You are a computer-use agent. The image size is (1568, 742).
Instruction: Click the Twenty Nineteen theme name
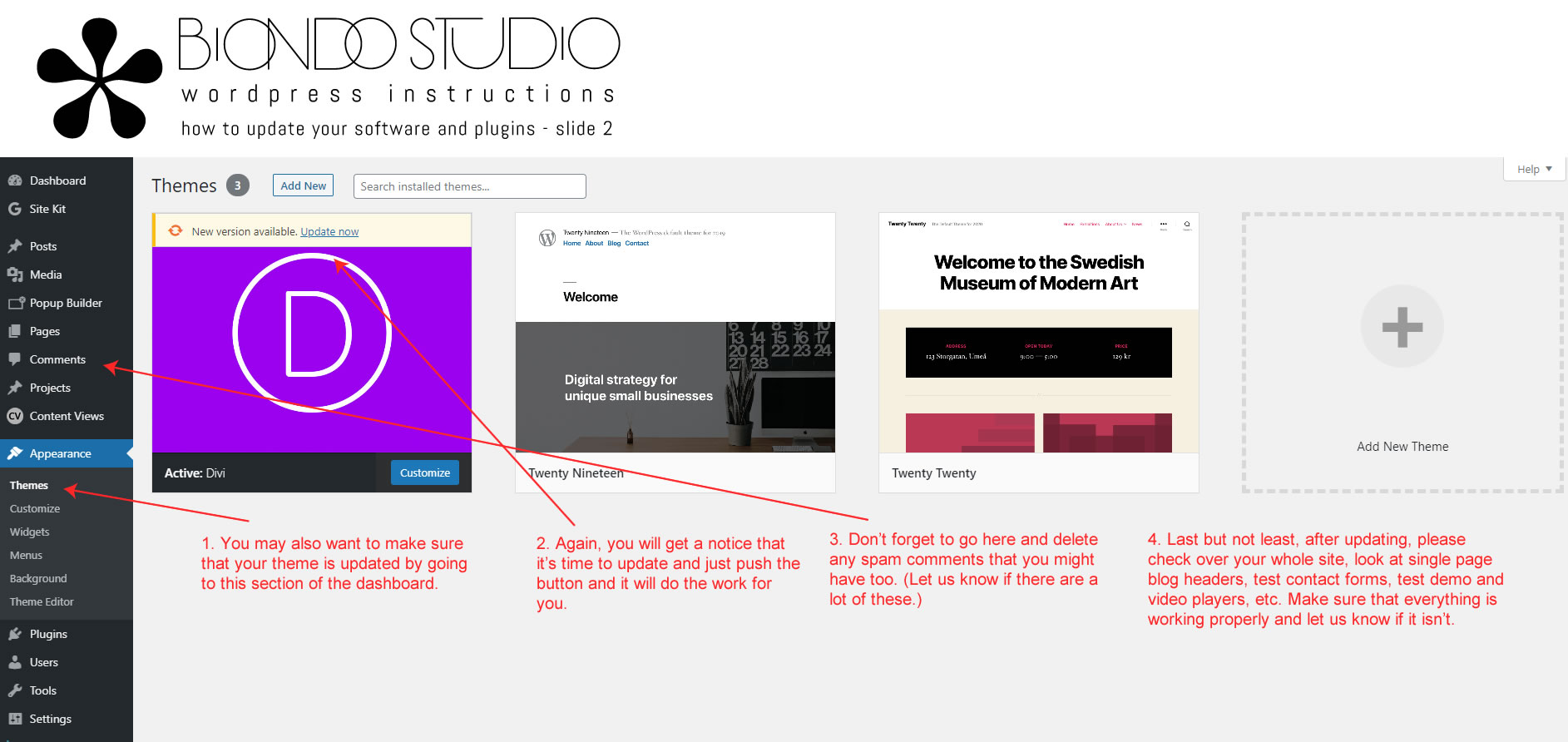576,473
